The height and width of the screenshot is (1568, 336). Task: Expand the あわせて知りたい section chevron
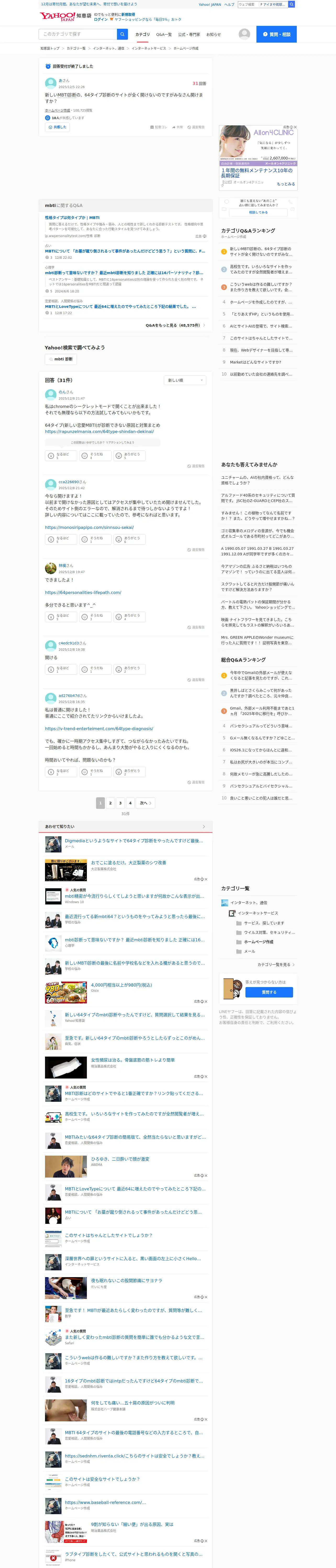(204, 827)
